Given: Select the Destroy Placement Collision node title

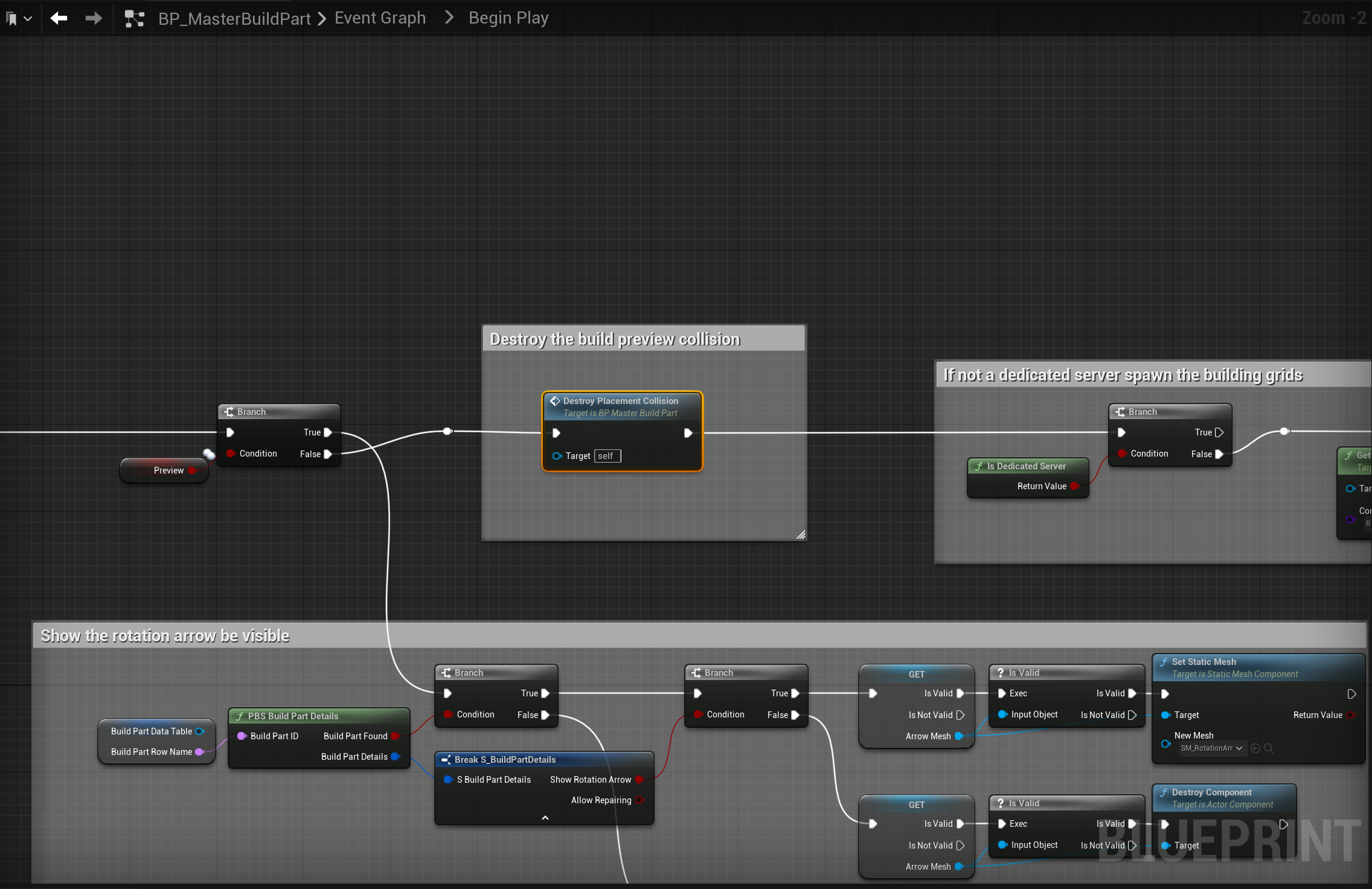Looking at the screenshot, I should [x=620, y=401].
